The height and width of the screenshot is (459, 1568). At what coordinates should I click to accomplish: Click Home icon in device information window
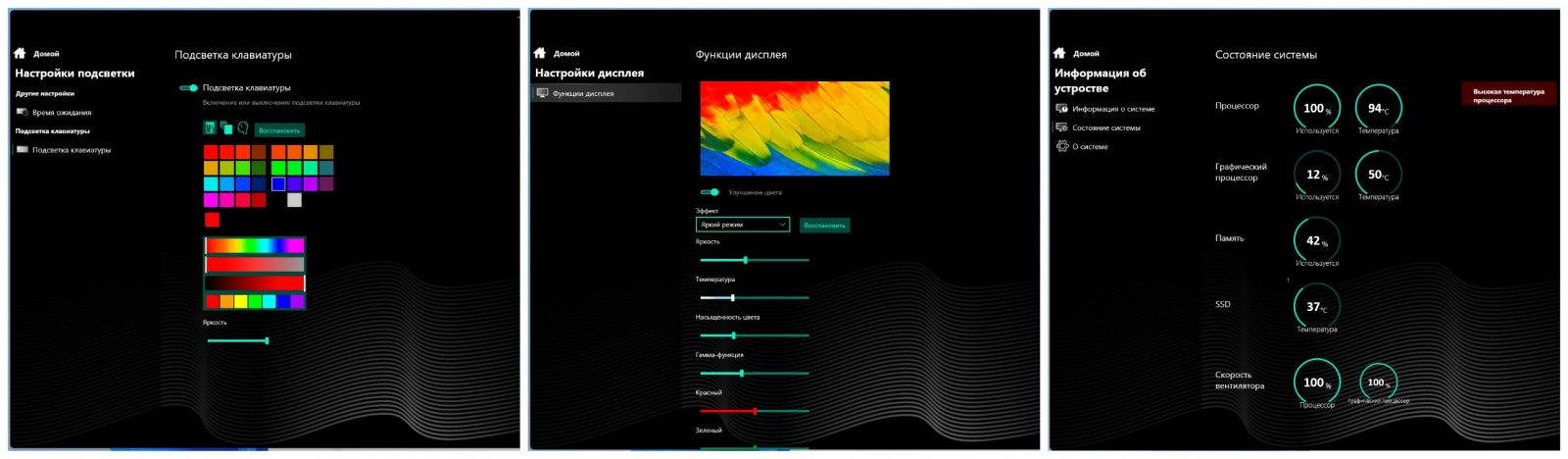point(1059,53)
